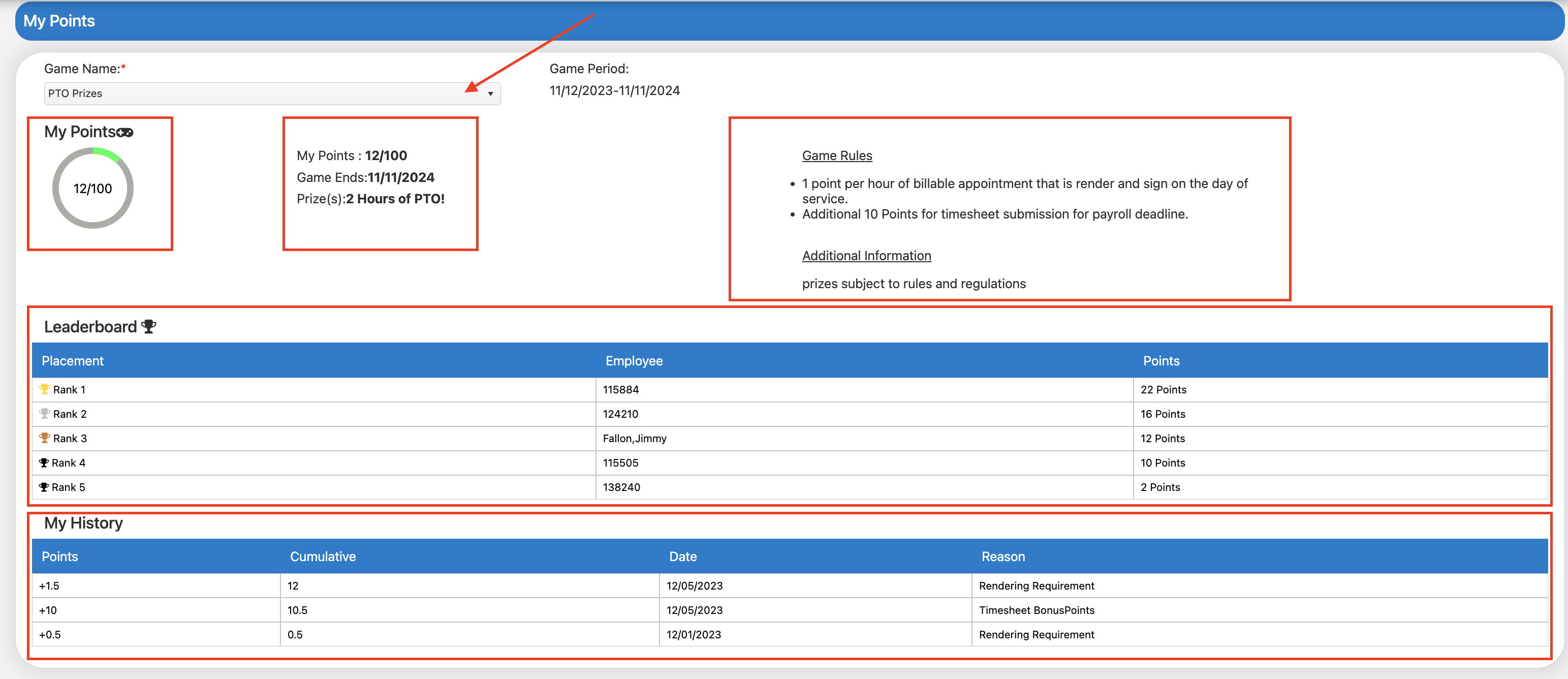Click the Cumulative column header in My History
The width and height of the screenshot is (1568, 679).
tap(323, 556)
